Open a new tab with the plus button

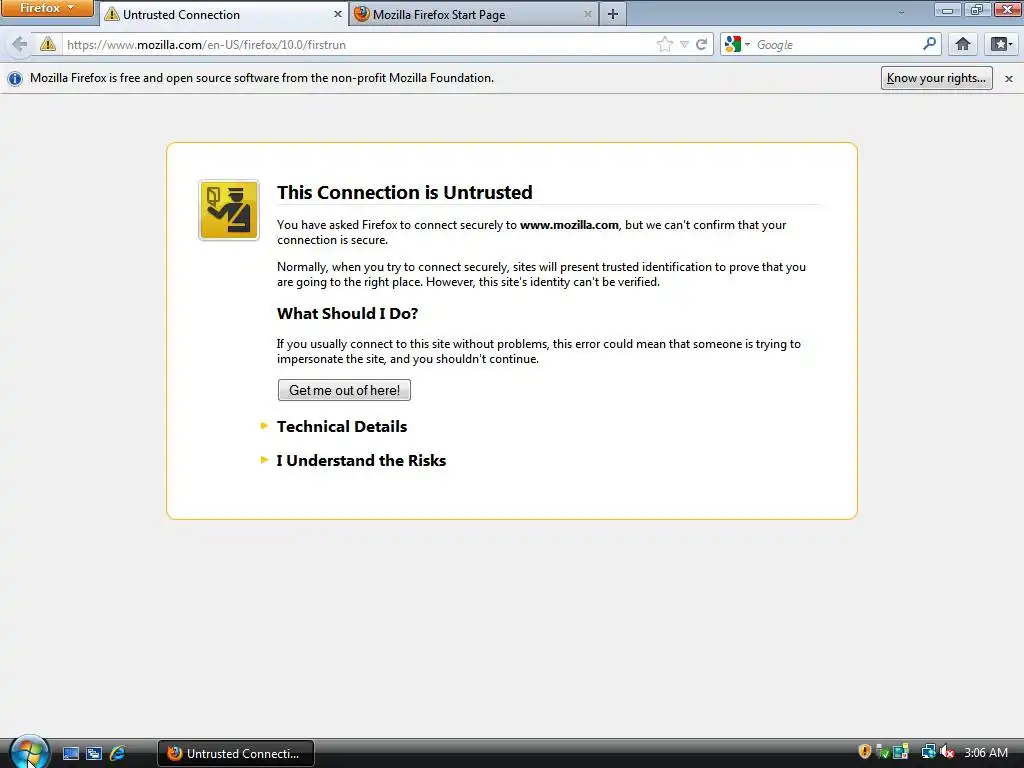click(x=613, y=14)
